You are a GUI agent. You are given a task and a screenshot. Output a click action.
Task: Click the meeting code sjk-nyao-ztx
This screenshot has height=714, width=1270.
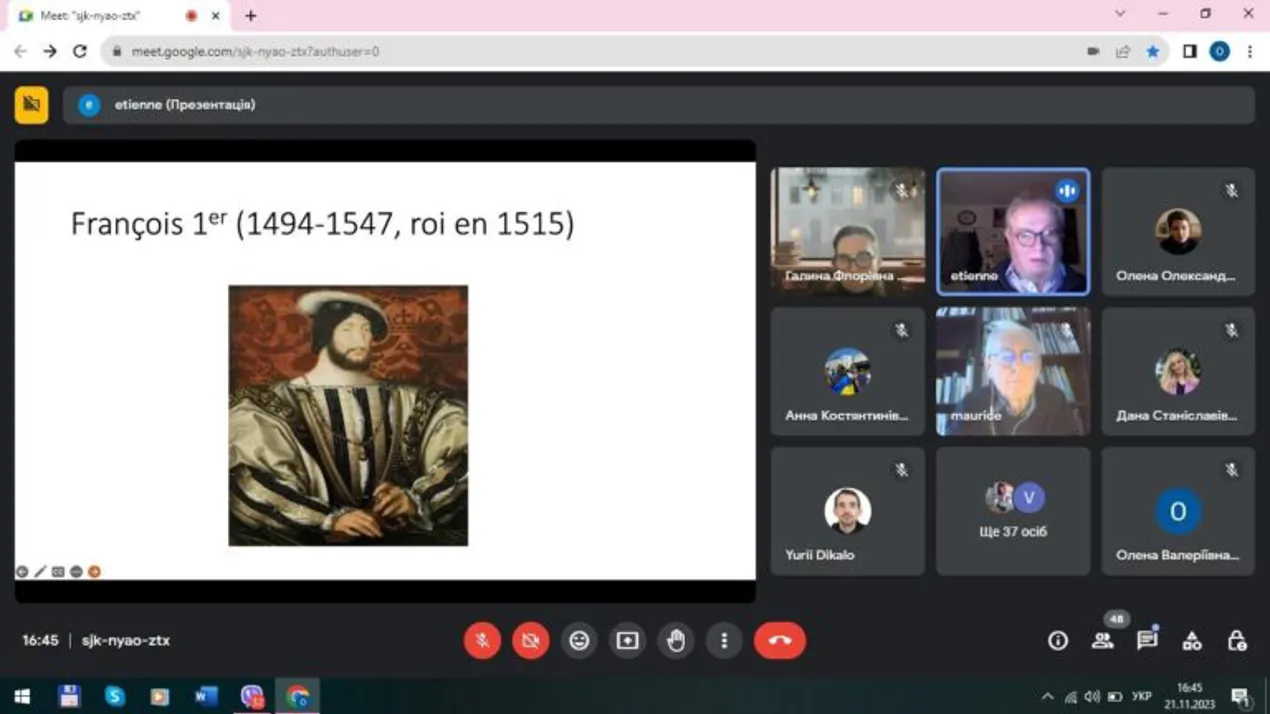coord(126,641)
